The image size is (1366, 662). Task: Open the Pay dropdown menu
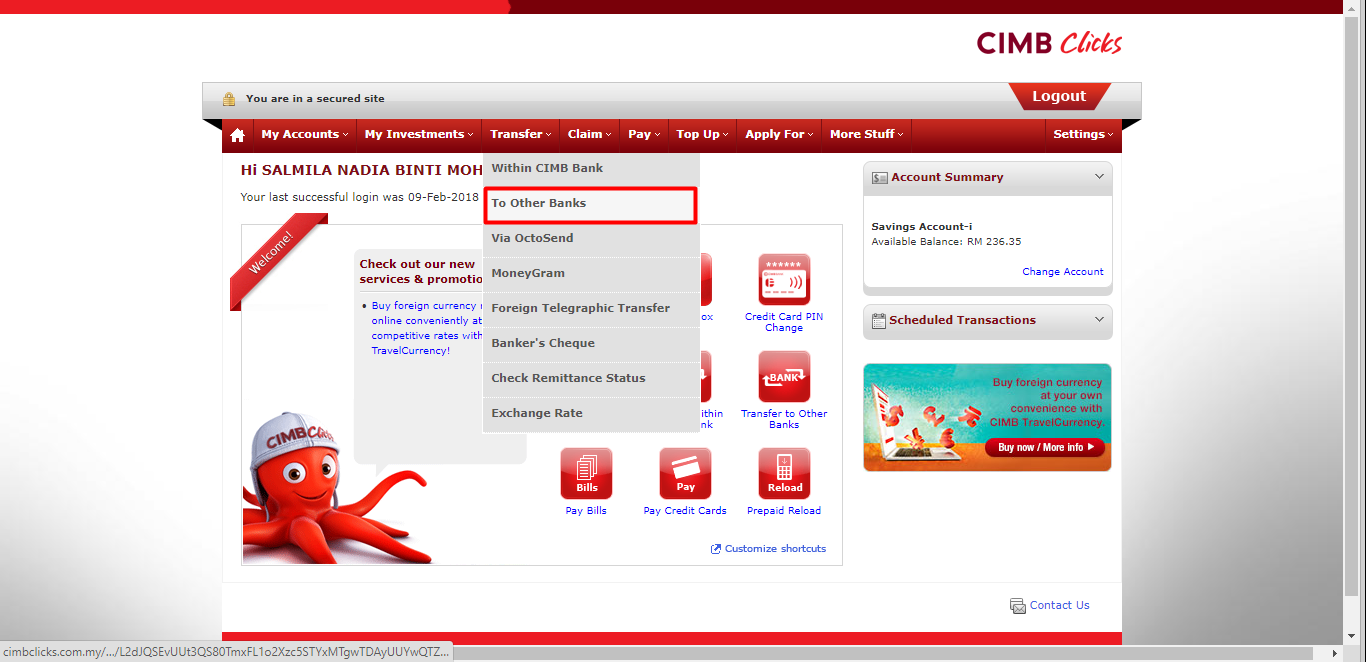pos(643,134)
